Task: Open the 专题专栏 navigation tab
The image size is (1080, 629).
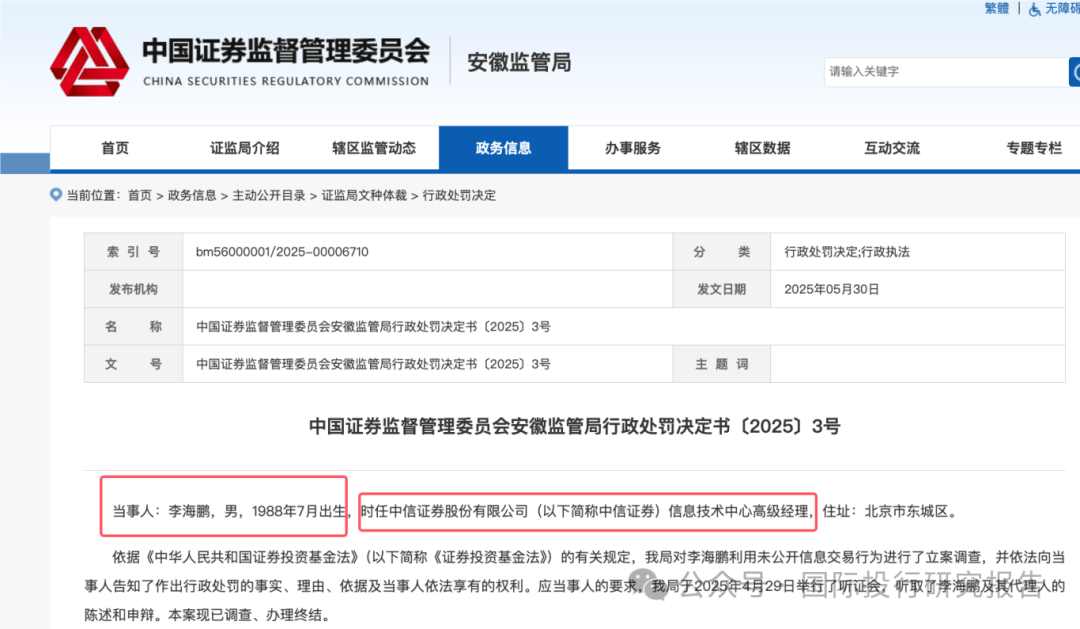Action: point(1034,147)
